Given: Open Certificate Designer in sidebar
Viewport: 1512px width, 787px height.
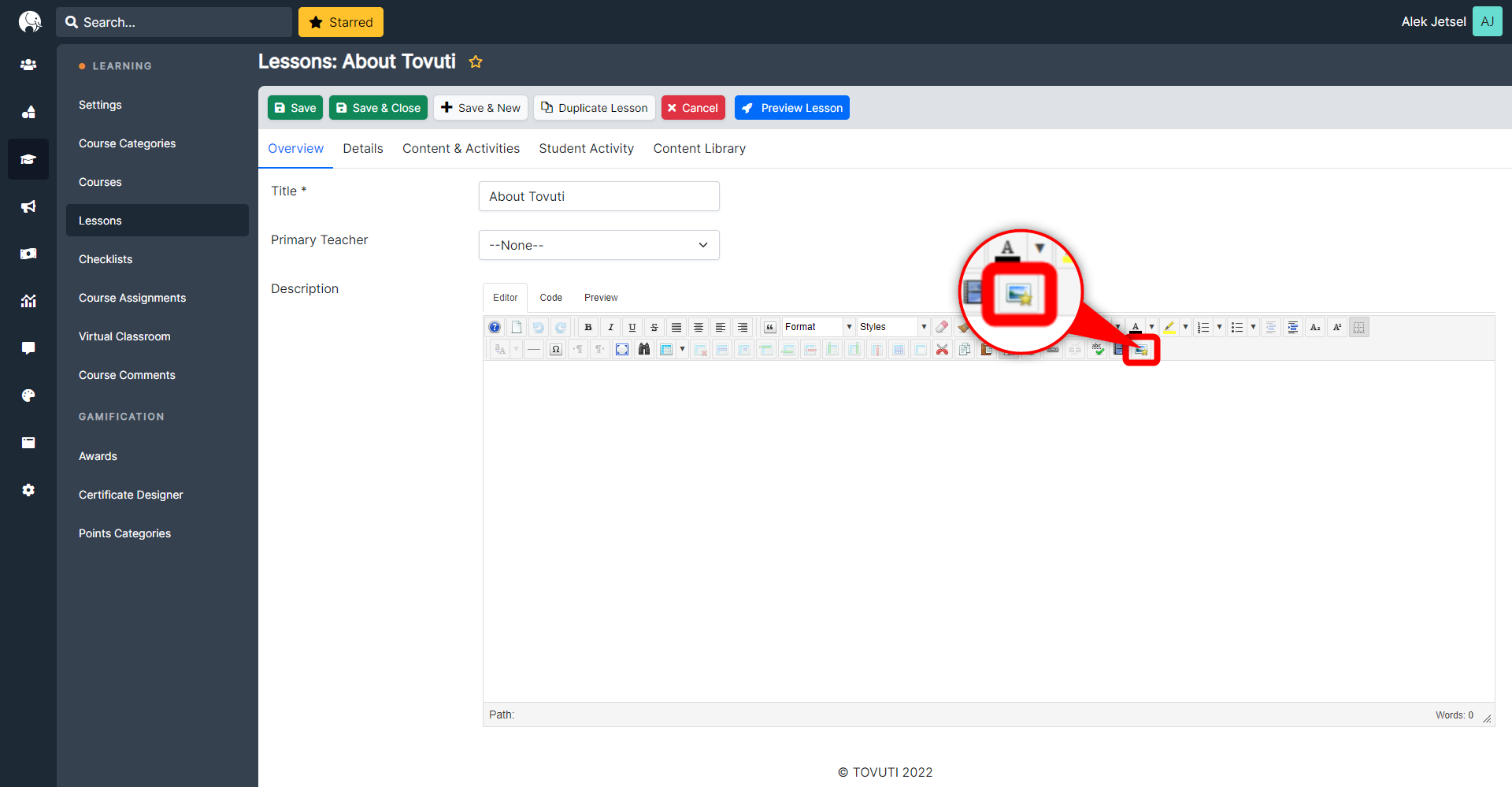Looking at the screenshot, I should coord(131,495).
